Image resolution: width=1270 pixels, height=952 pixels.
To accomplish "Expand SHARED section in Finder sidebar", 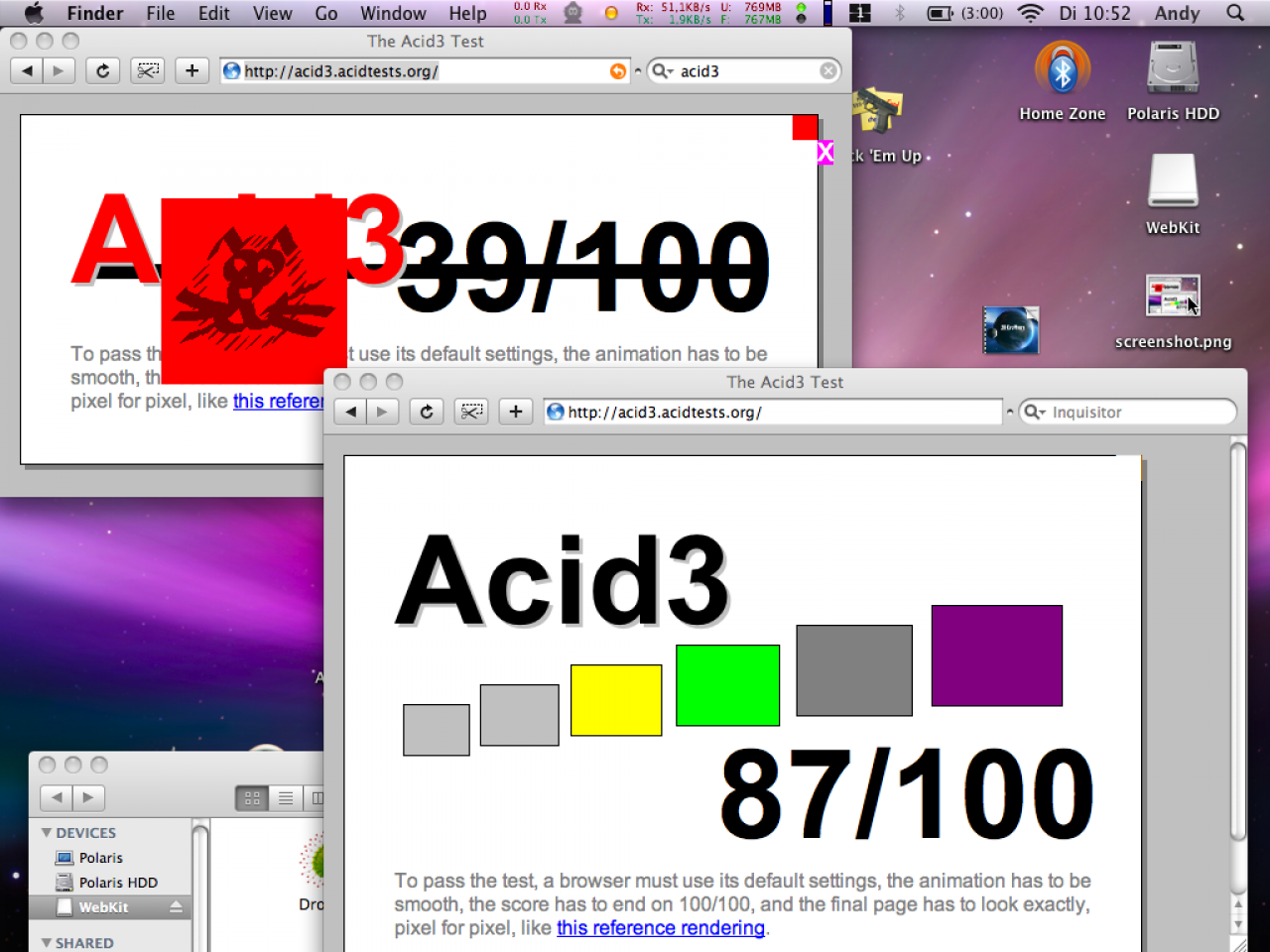I will coord(47,943).
